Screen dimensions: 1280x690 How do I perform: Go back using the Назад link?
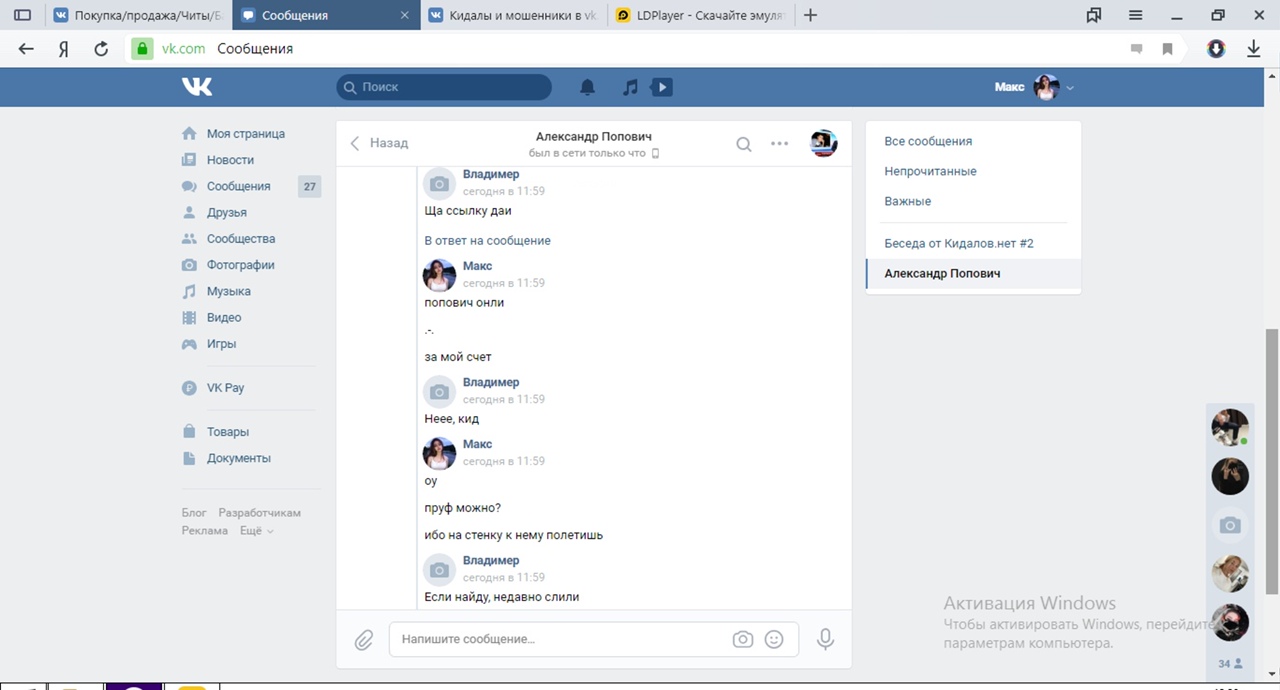click(x=379, y=143)
